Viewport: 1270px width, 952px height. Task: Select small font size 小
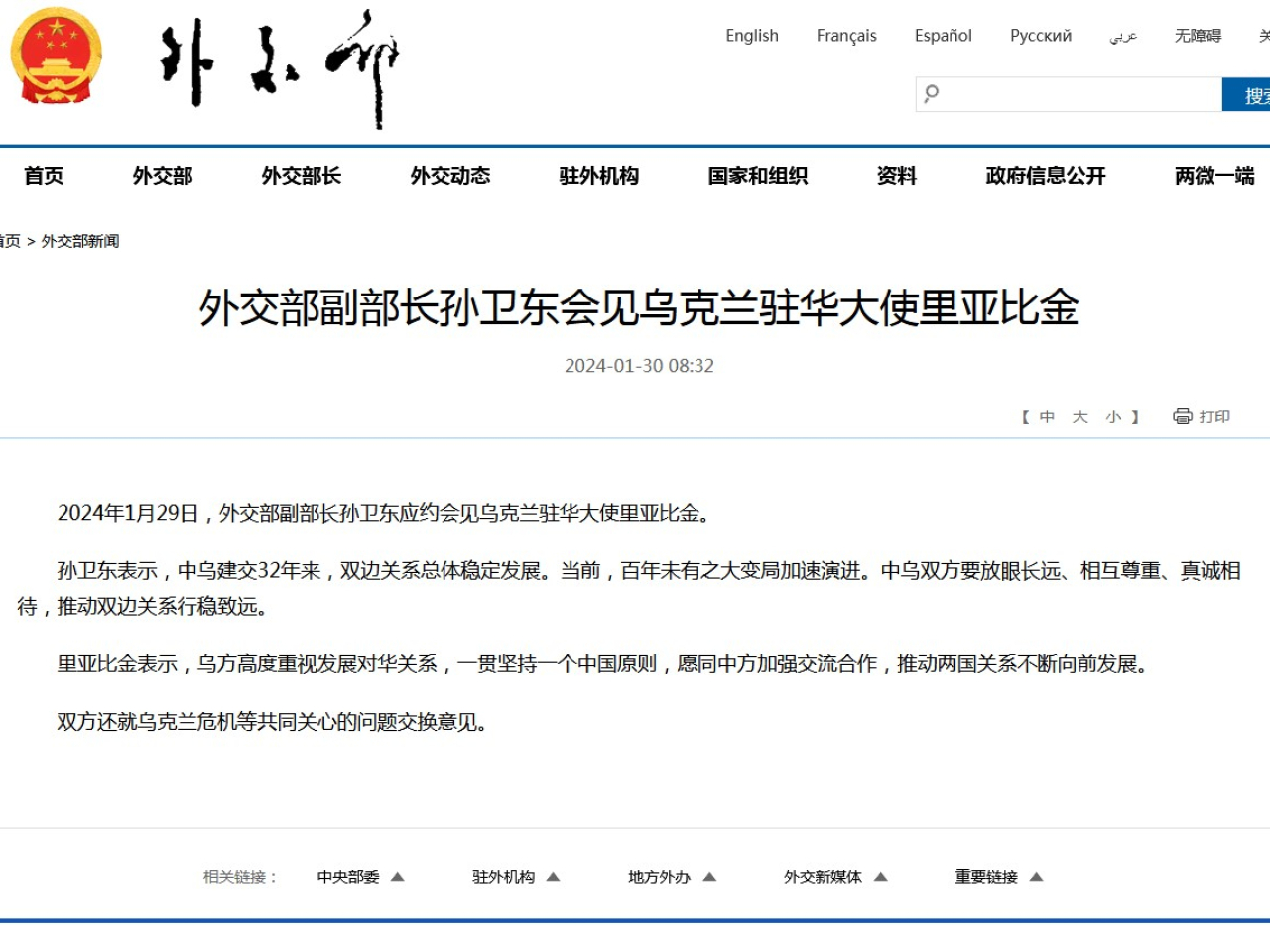click(1113, 417)
